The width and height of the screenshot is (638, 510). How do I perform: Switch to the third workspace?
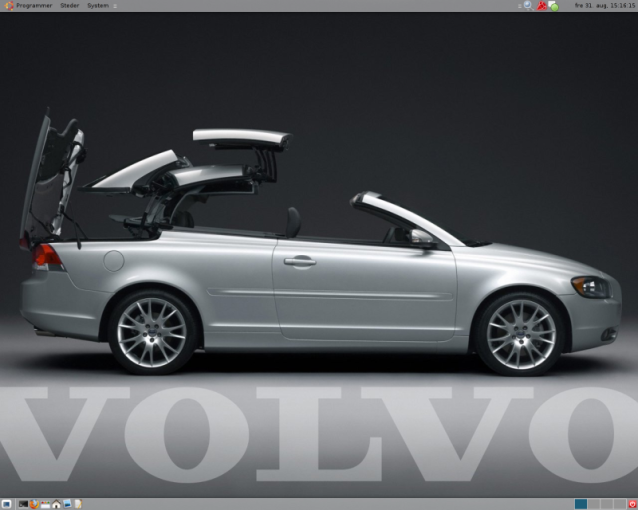pos(607,504)
